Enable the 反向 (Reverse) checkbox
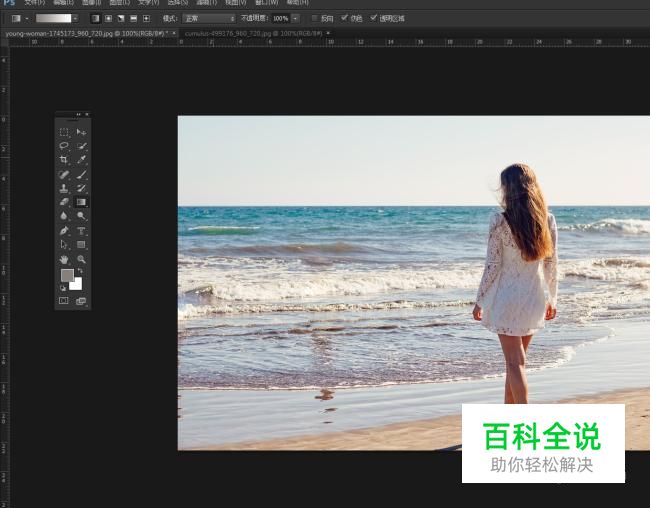The image size is (650, 508). [315, 18]
